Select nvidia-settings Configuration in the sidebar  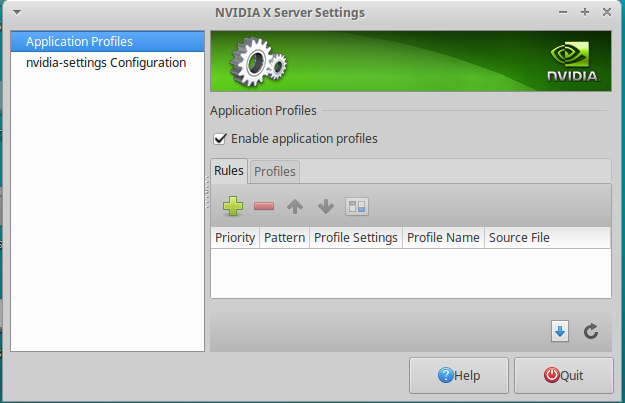coord(108,63)
